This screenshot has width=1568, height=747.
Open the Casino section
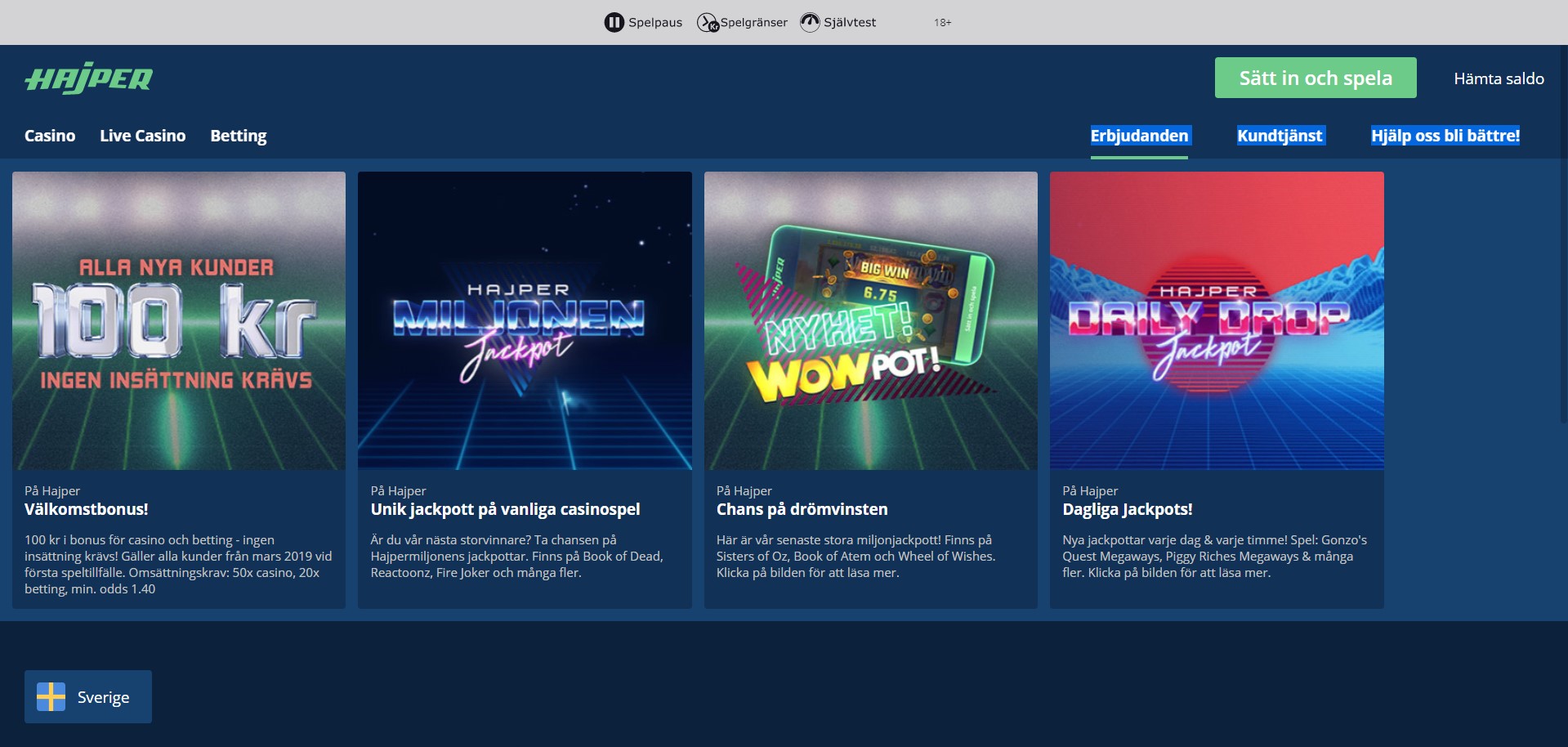point(50,136)
